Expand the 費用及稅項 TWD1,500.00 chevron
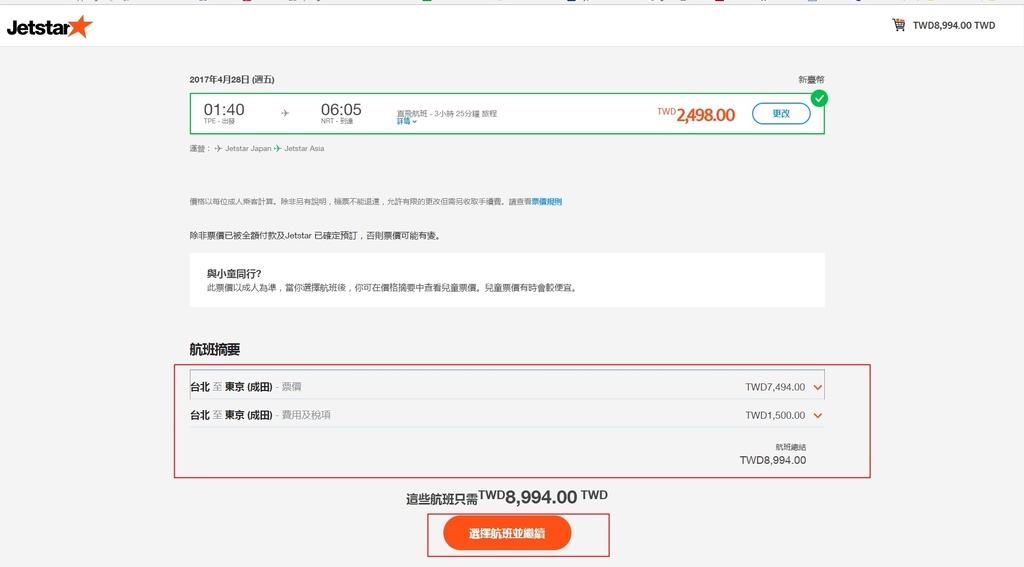 pos(818,415)
